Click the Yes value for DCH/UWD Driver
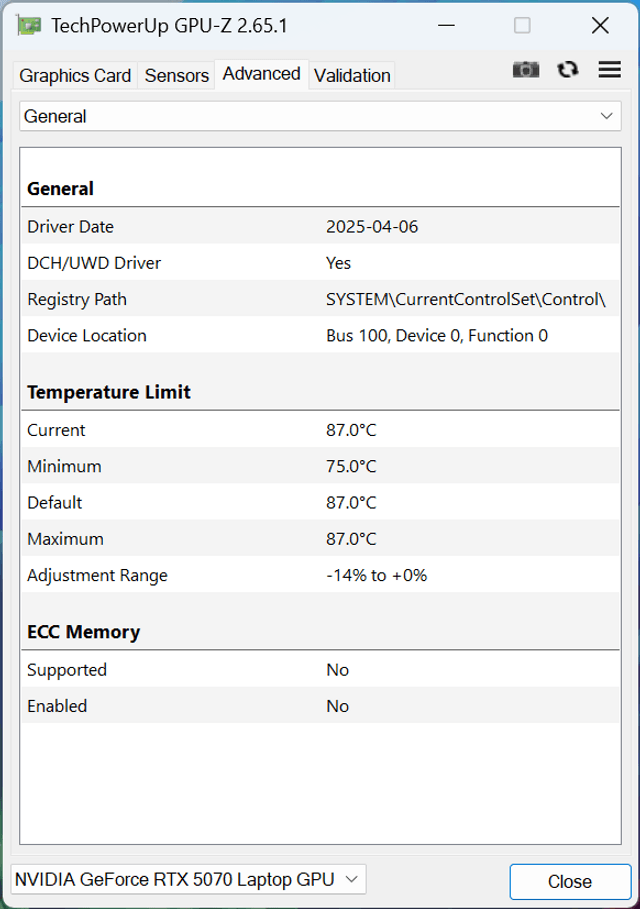 338,263
